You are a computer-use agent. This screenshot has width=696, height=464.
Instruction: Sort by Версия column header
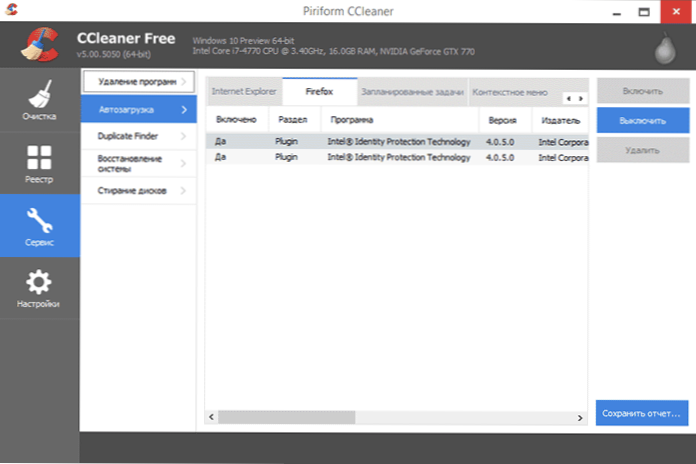pos(505,120)
